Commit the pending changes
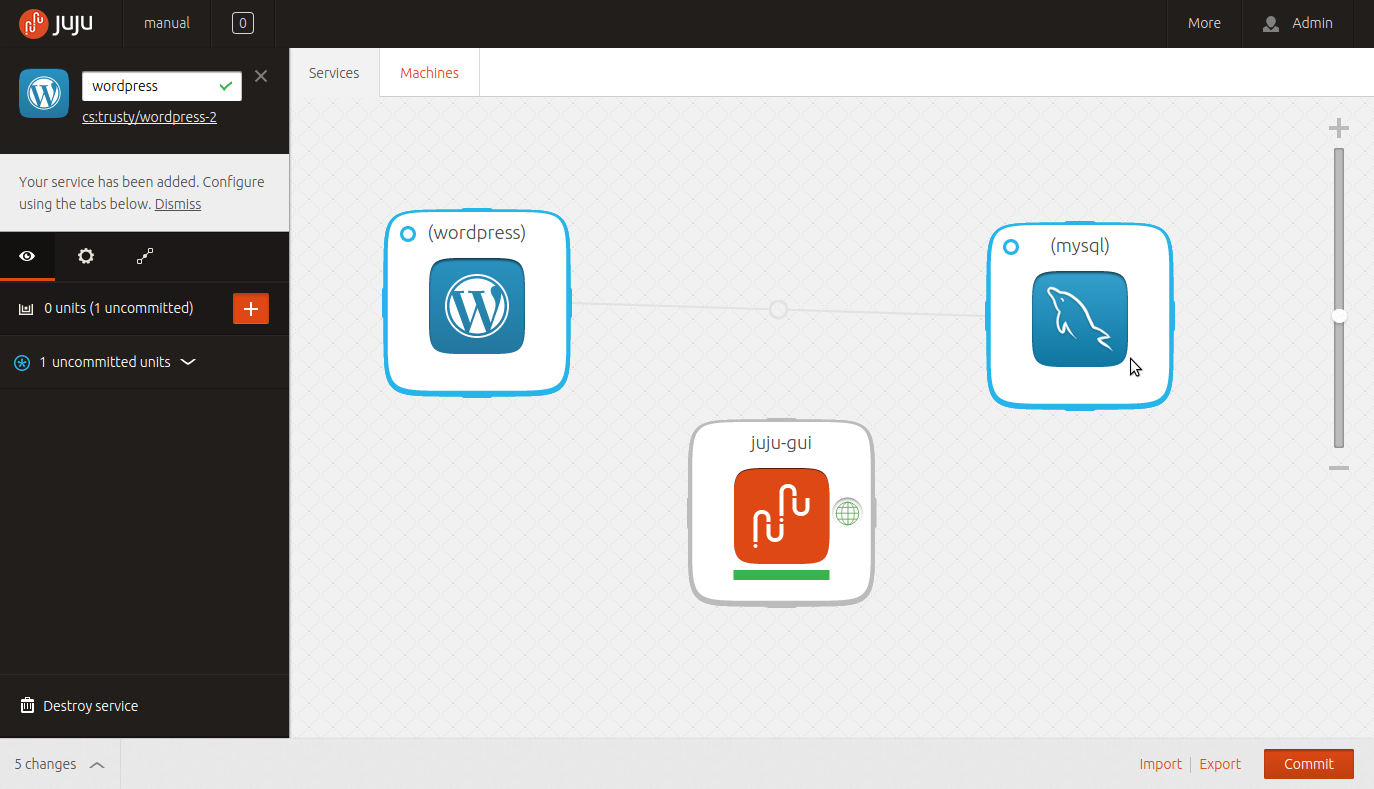Screen dimensions: 1374x789 [x=1309, y=764]
